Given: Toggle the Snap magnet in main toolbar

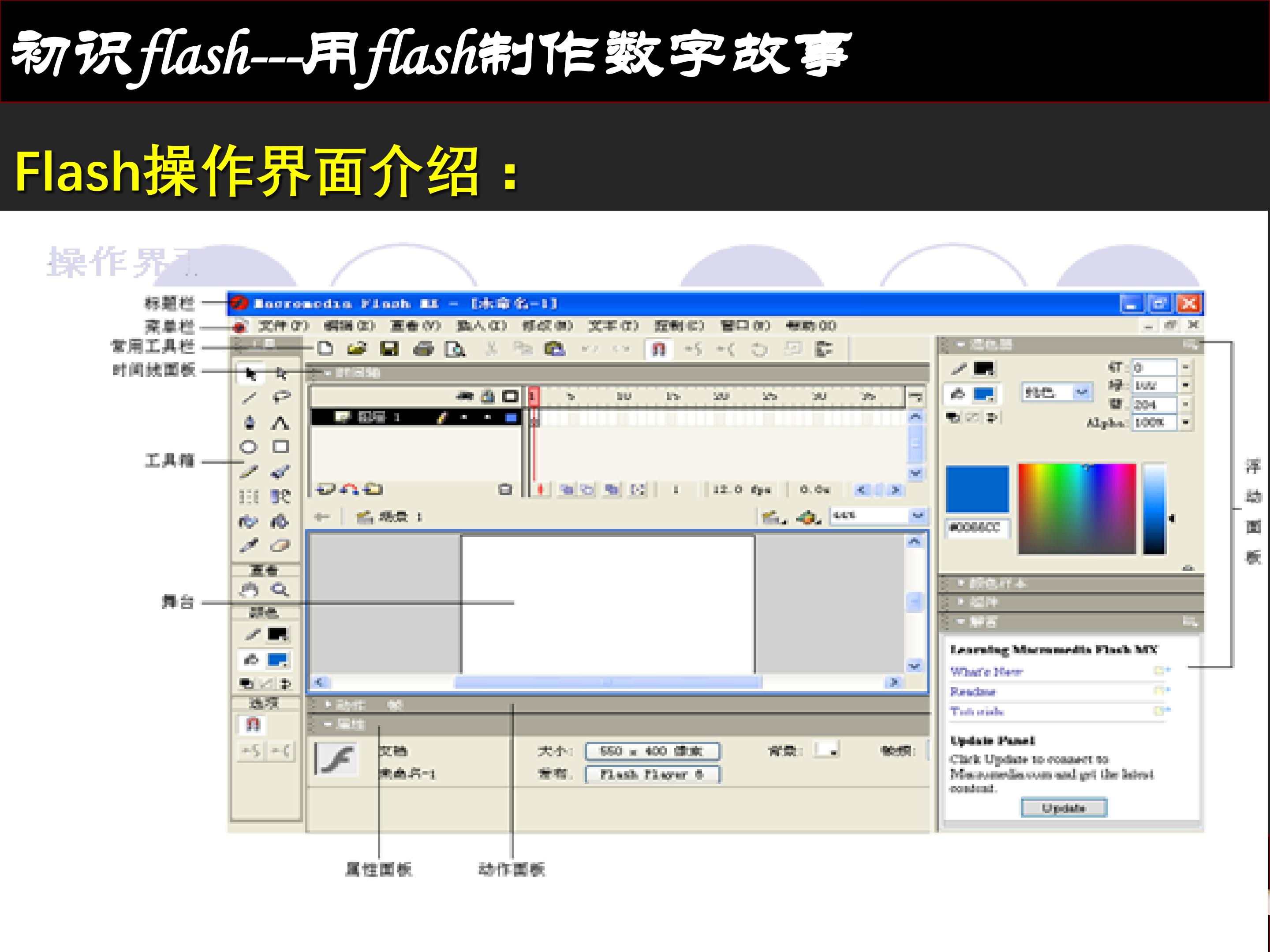Looking at the screenshot, I should click(658, 349).
